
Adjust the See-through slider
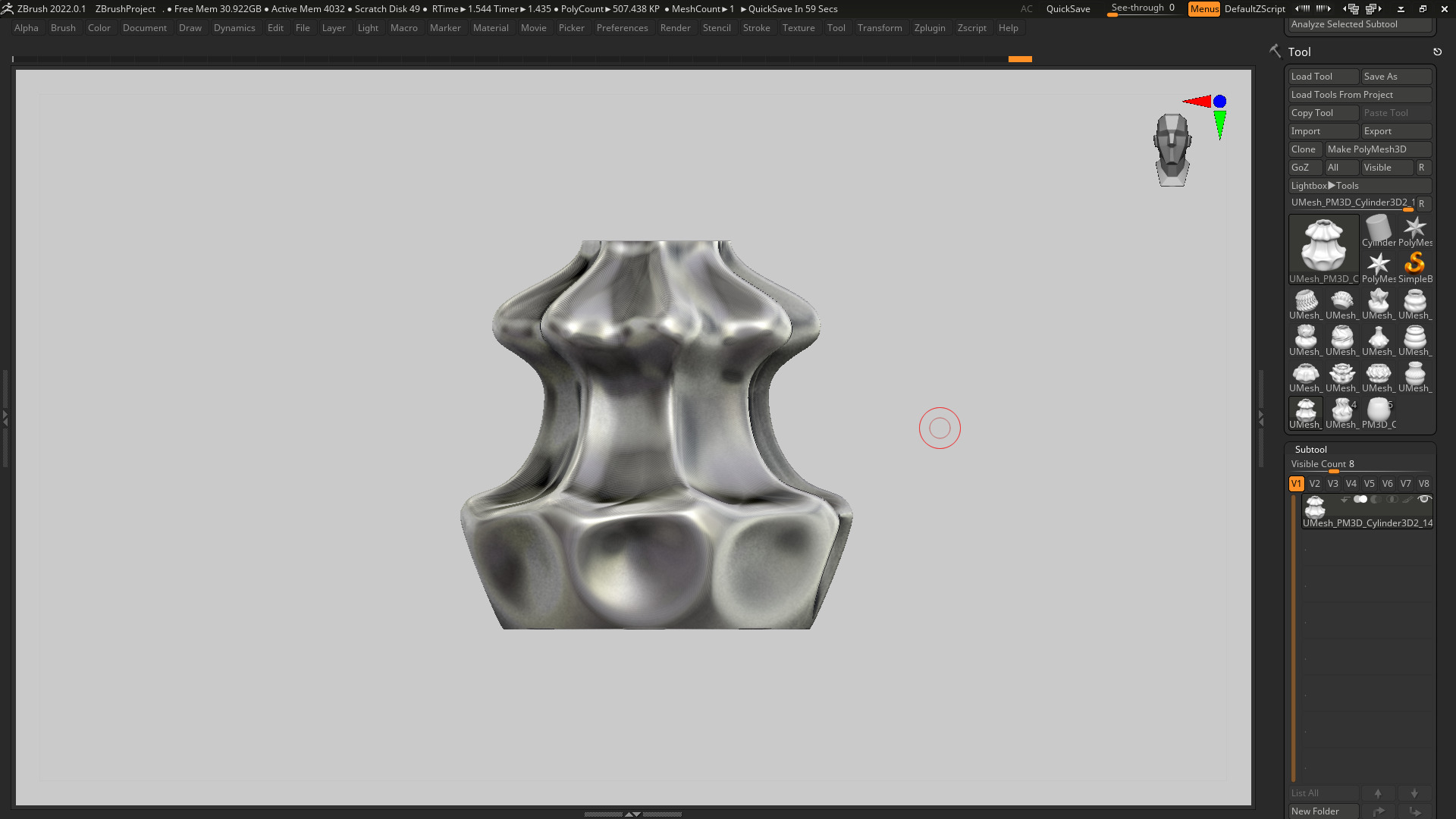click(x=1143, y=8)
